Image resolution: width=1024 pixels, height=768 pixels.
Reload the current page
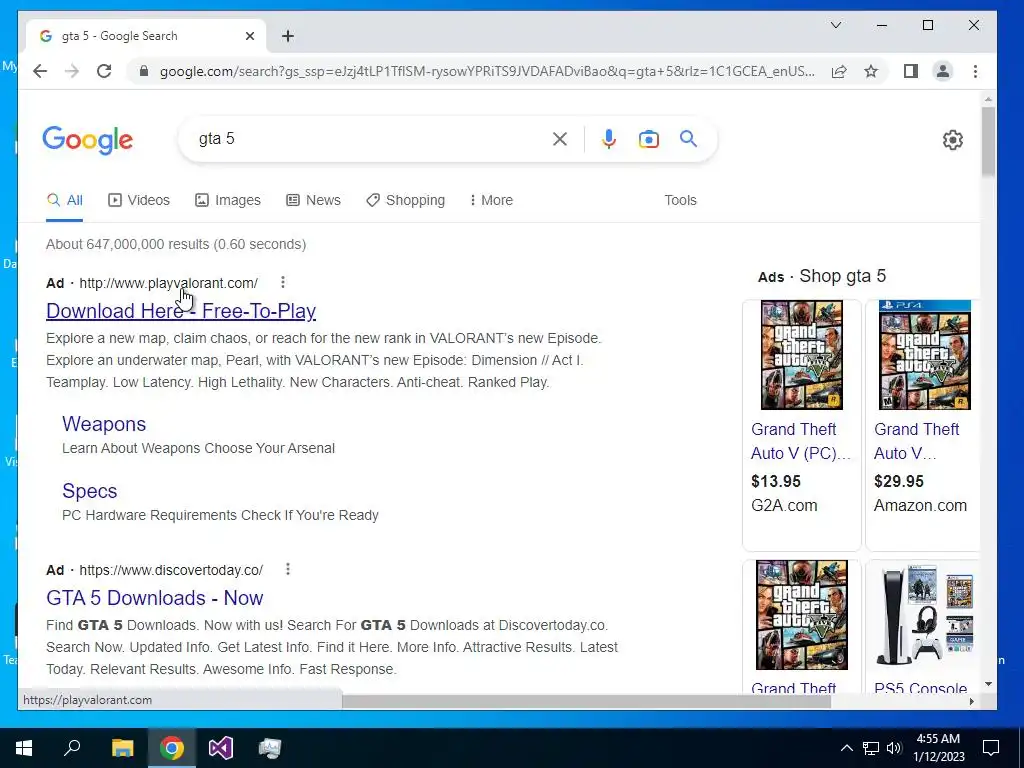104,71
